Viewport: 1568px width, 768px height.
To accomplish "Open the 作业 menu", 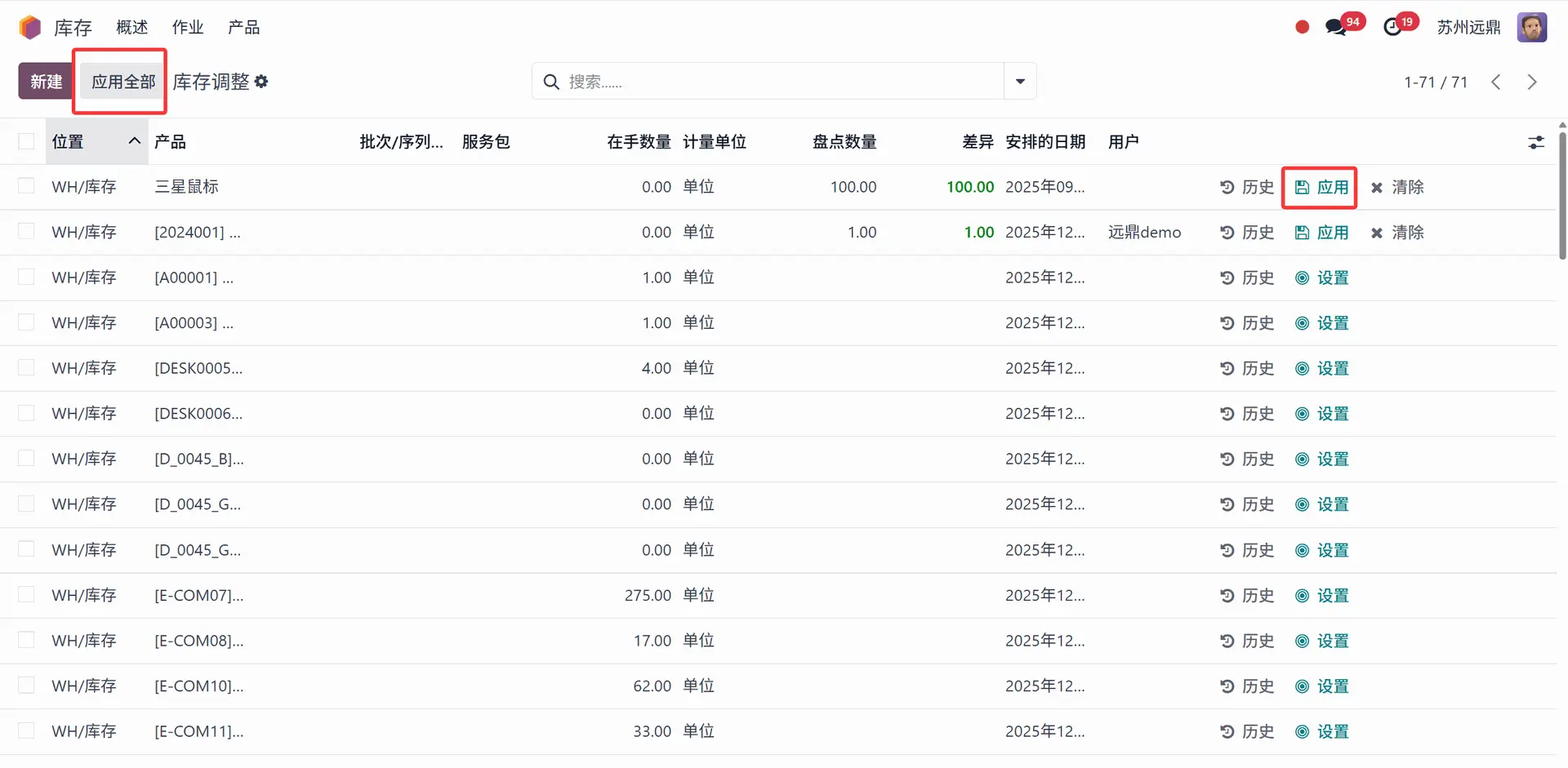I will (187, 28).
